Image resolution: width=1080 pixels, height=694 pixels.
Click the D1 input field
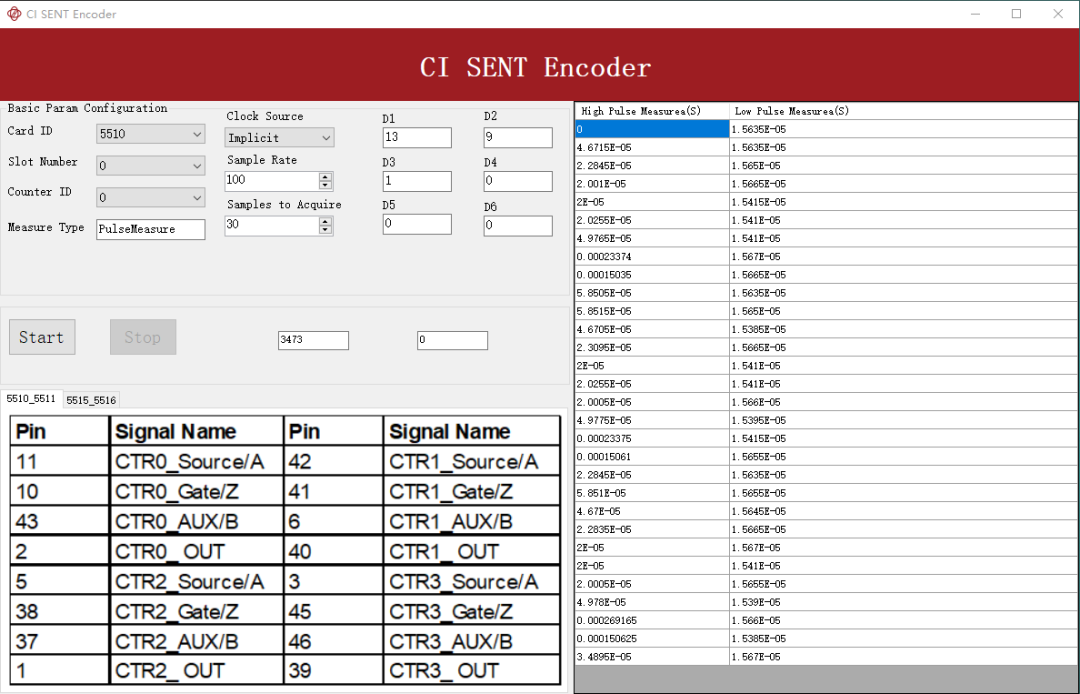tap(416, 137)
